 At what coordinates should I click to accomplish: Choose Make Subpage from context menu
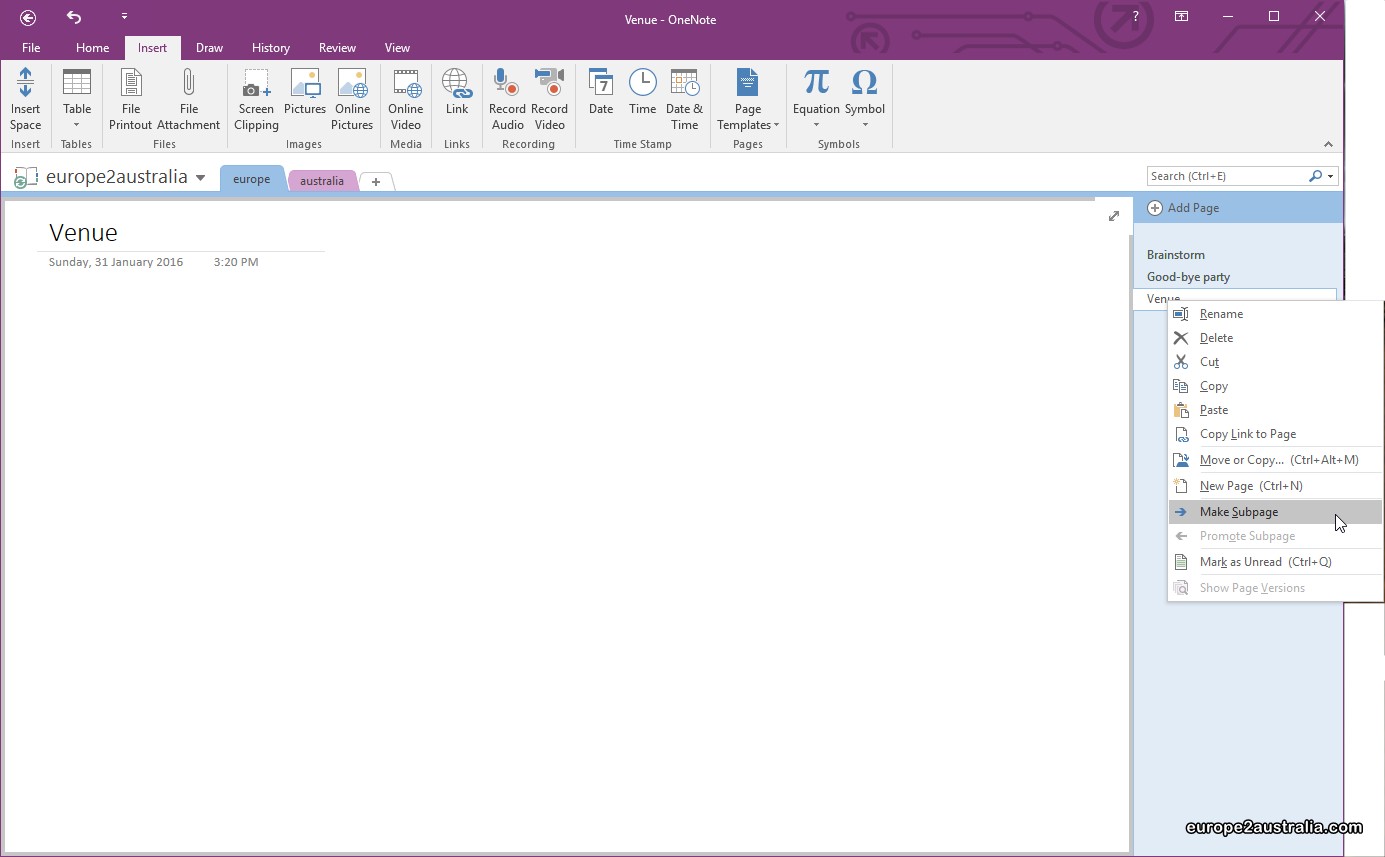coord(1238,512)
